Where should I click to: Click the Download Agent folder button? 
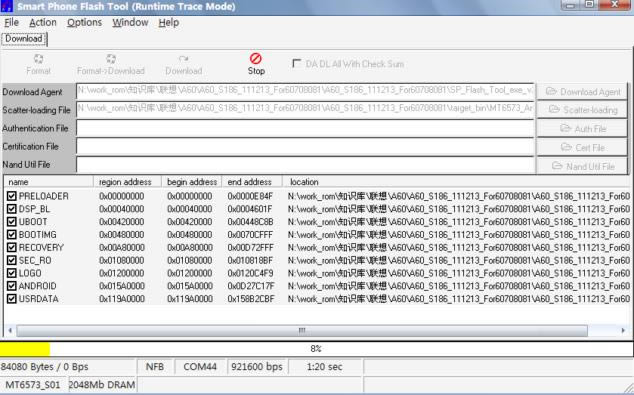[582, 92]
